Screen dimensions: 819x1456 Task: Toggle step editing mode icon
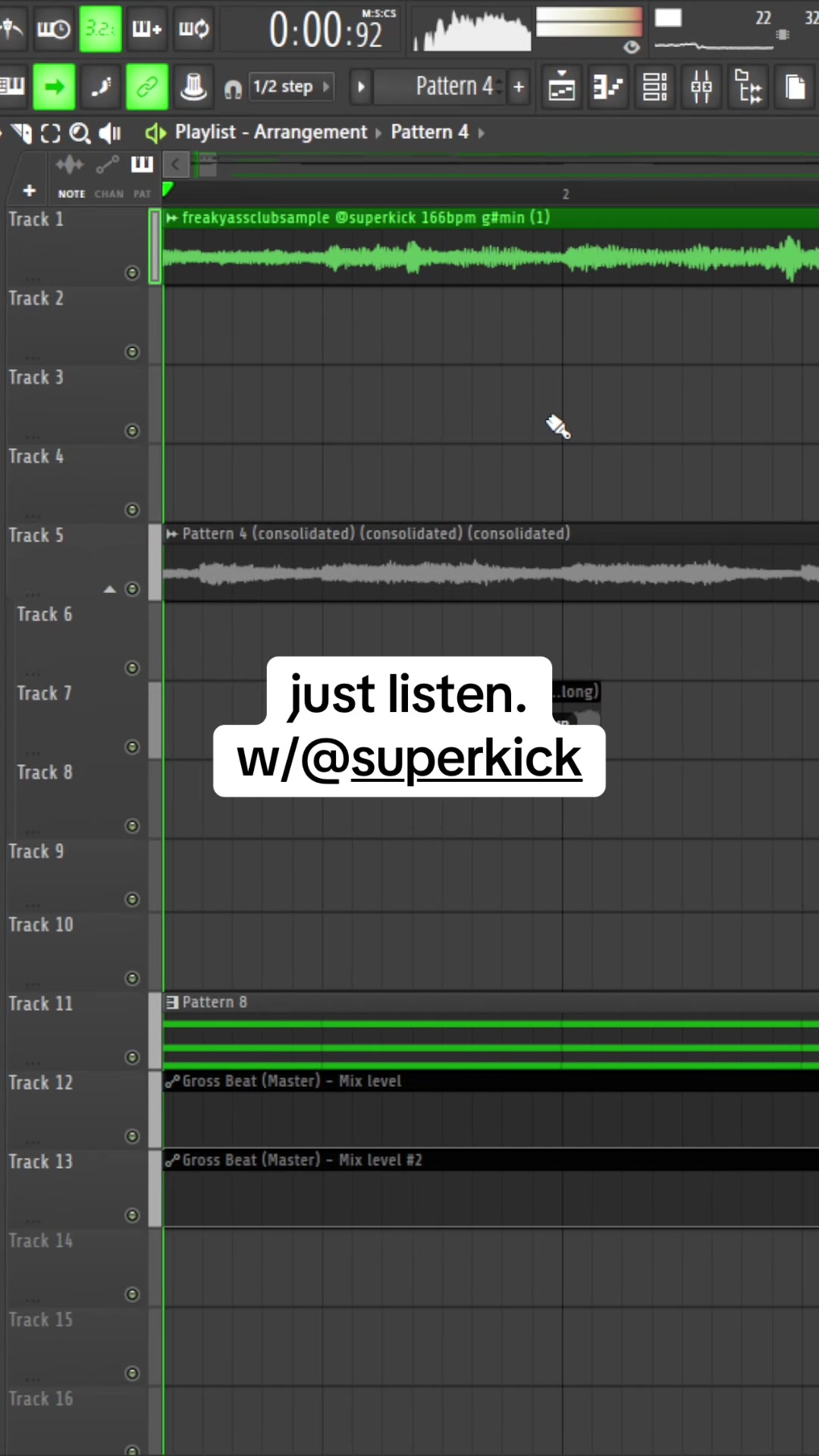point(101,87)
